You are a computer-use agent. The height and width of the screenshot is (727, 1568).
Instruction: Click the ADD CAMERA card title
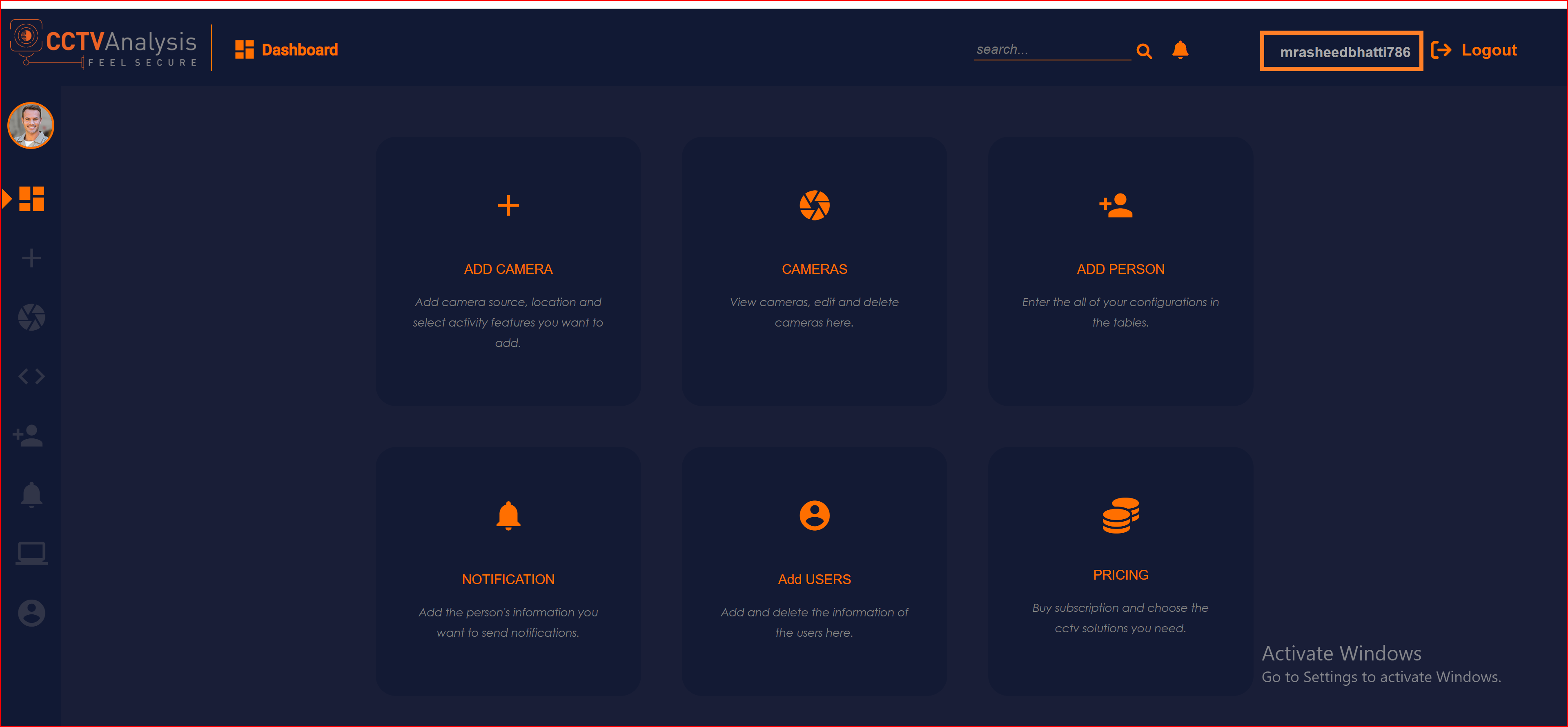coord(508,269)
